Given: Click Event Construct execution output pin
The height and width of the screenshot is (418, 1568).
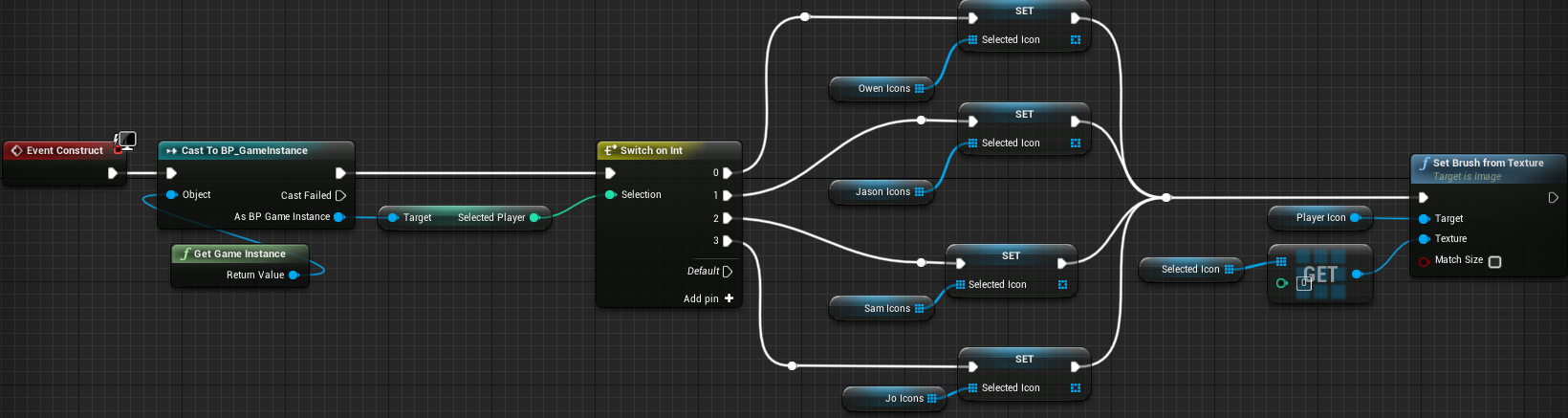Looking at the screenshot, I should coord(113,173).
